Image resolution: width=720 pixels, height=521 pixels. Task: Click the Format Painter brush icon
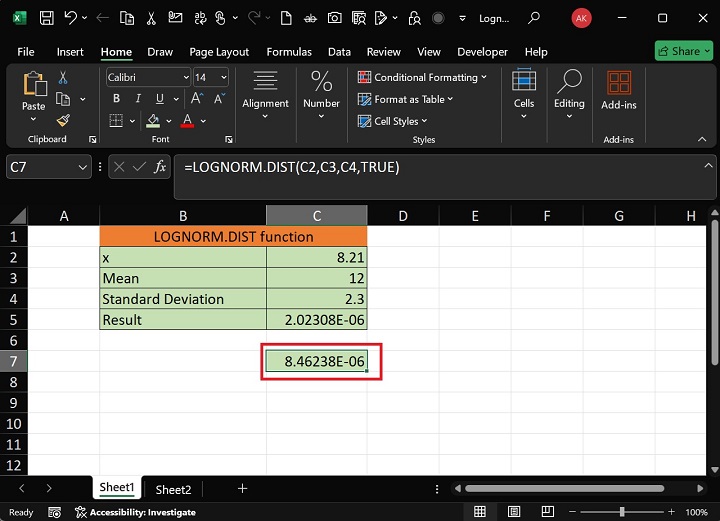(x=63, y=120)
